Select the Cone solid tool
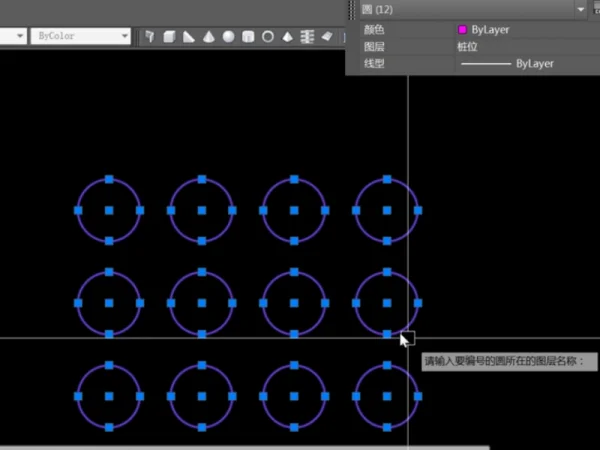 point(209,37)
